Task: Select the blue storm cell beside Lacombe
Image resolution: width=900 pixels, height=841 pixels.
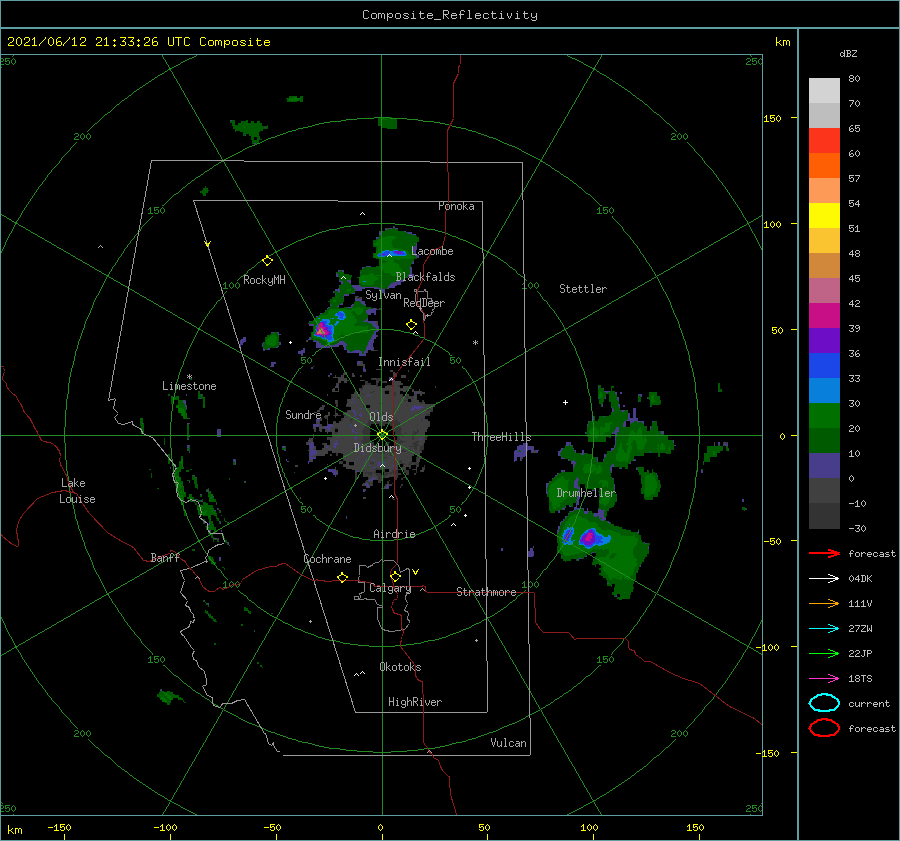Action: coord(392,253)
